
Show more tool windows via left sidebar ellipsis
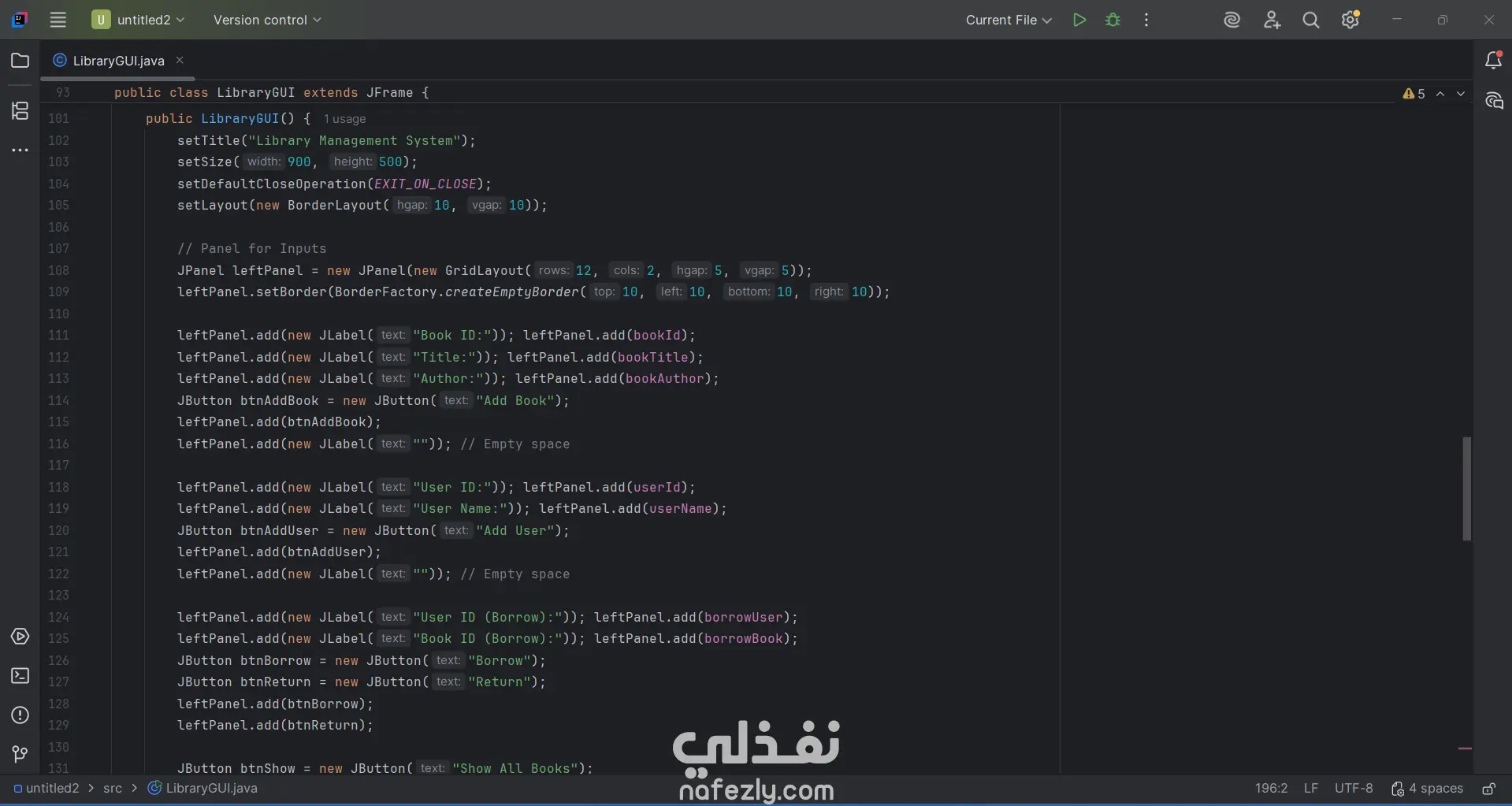pos(20,150)
